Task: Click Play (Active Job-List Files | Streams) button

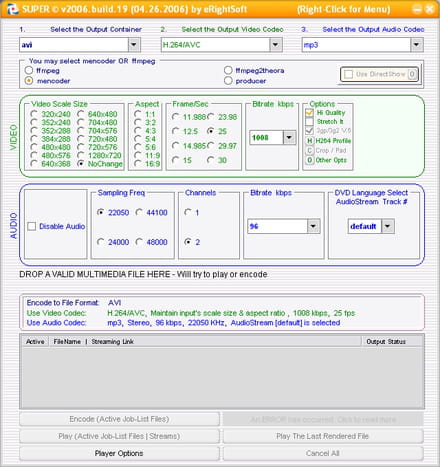Action: pos(119,436)
